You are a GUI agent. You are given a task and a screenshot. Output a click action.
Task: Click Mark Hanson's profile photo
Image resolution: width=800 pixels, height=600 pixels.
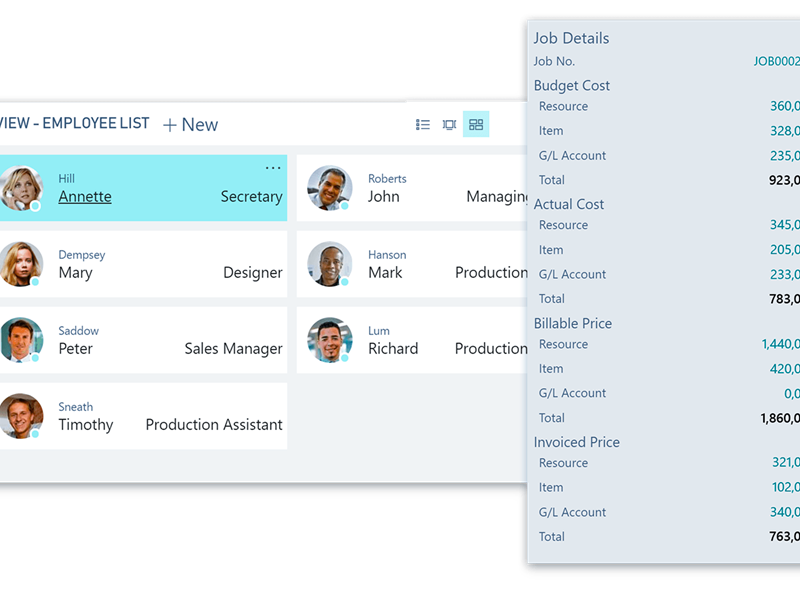[329, 264]
